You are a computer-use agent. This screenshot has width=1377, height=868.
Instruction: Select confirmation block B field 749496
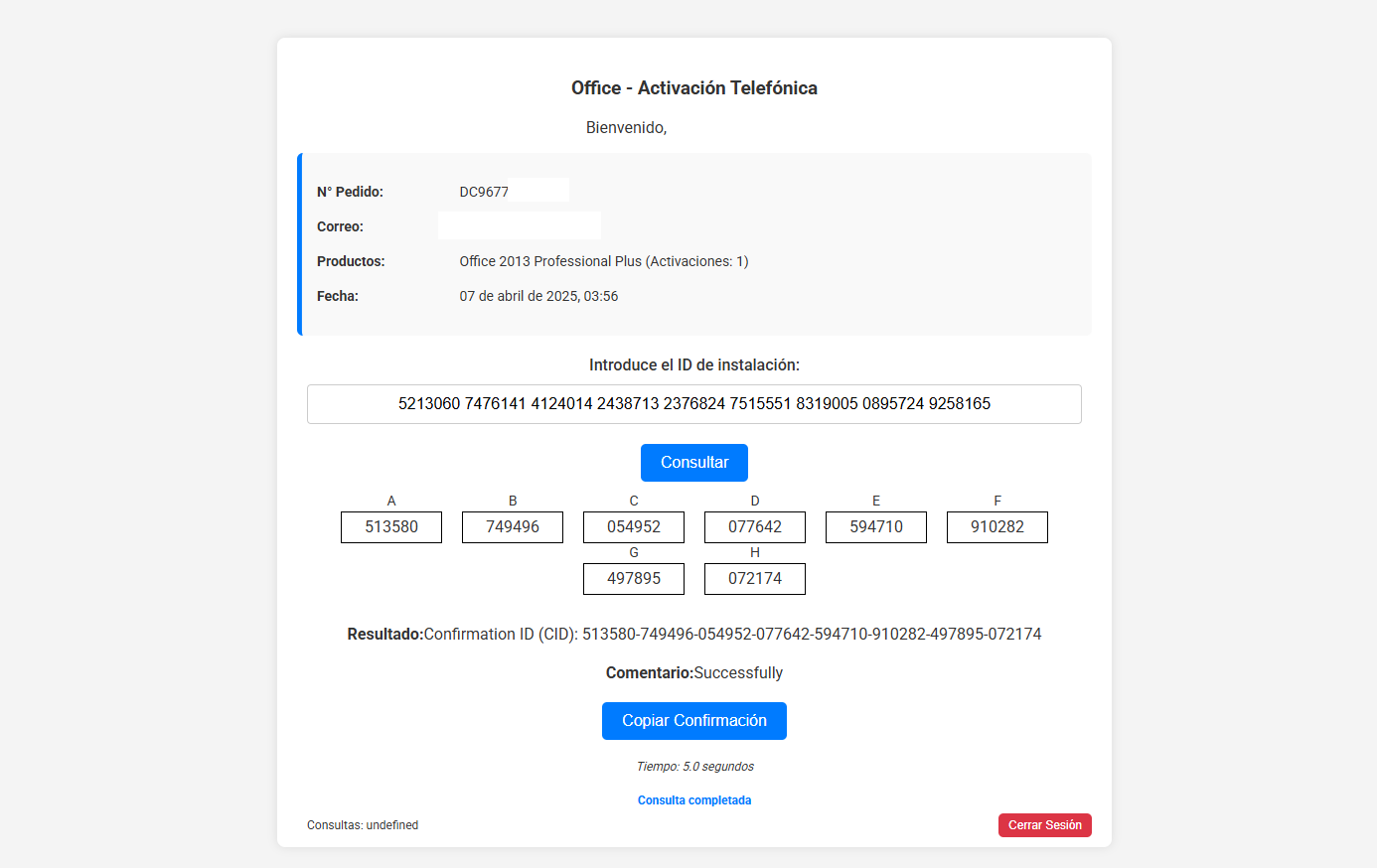[513, 527]
